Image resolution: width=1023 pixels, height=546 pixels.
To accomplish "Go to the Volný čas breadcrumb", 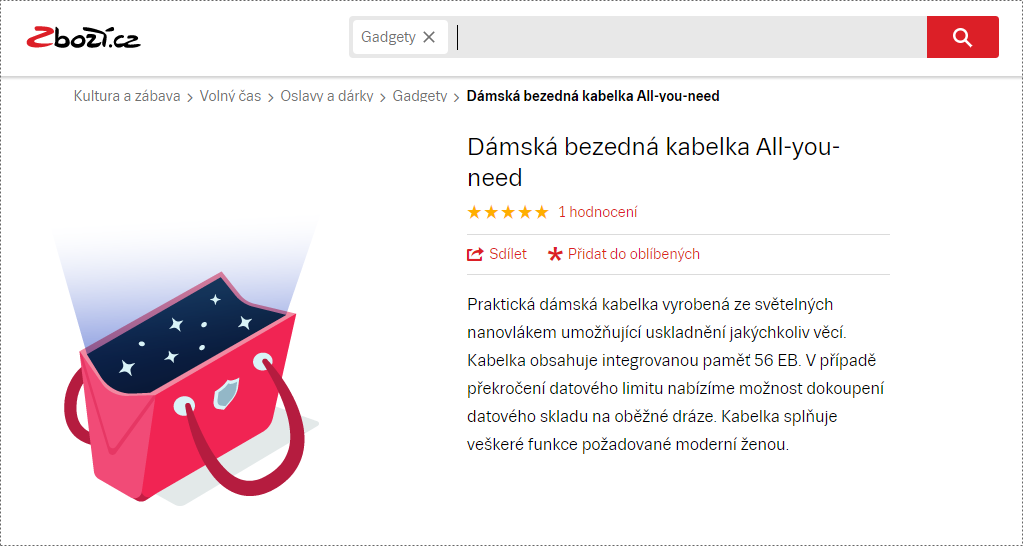I will tap(230, 97).
